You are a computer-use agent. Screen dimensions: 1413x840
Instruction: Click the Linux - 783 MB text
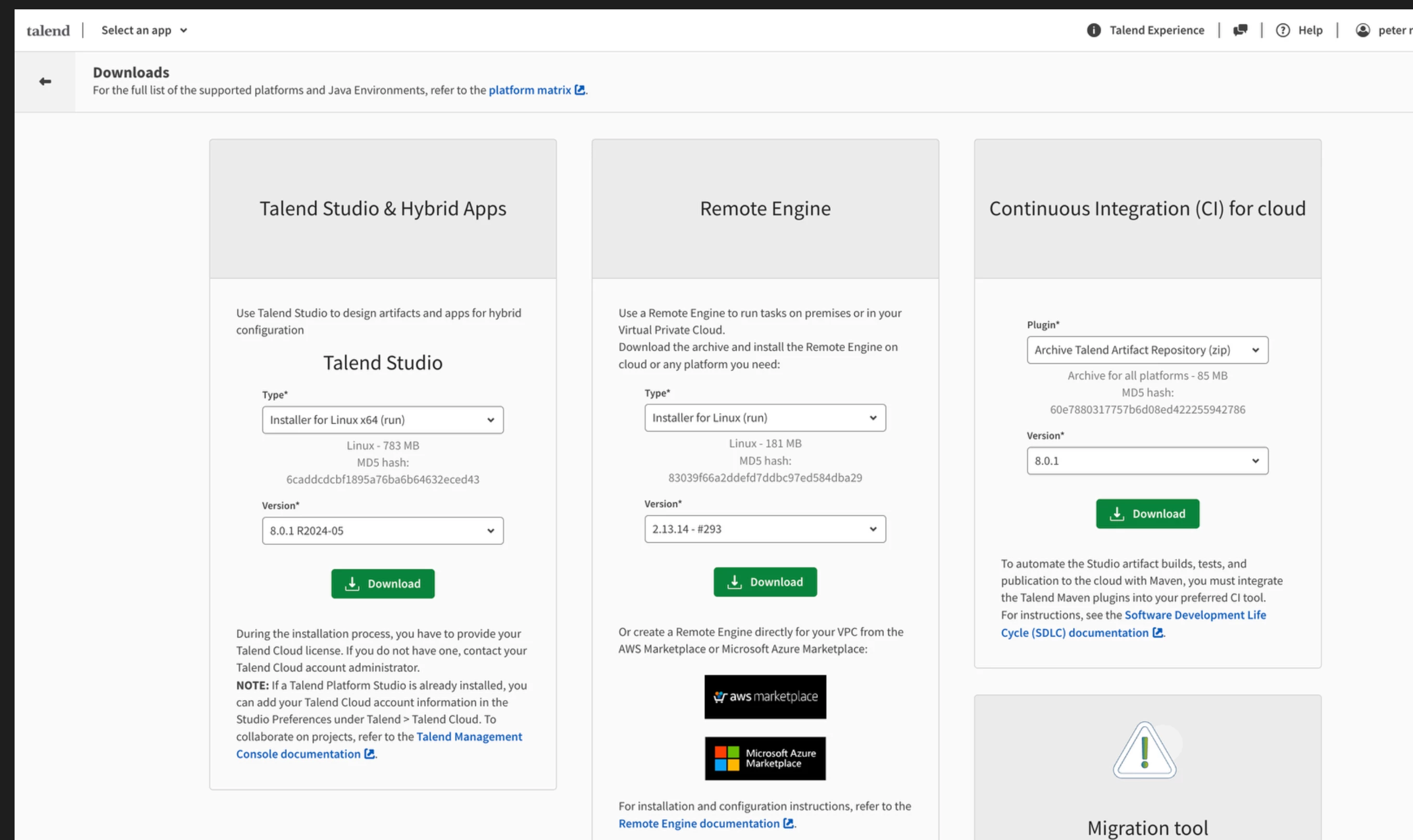[x=383, y=446]
